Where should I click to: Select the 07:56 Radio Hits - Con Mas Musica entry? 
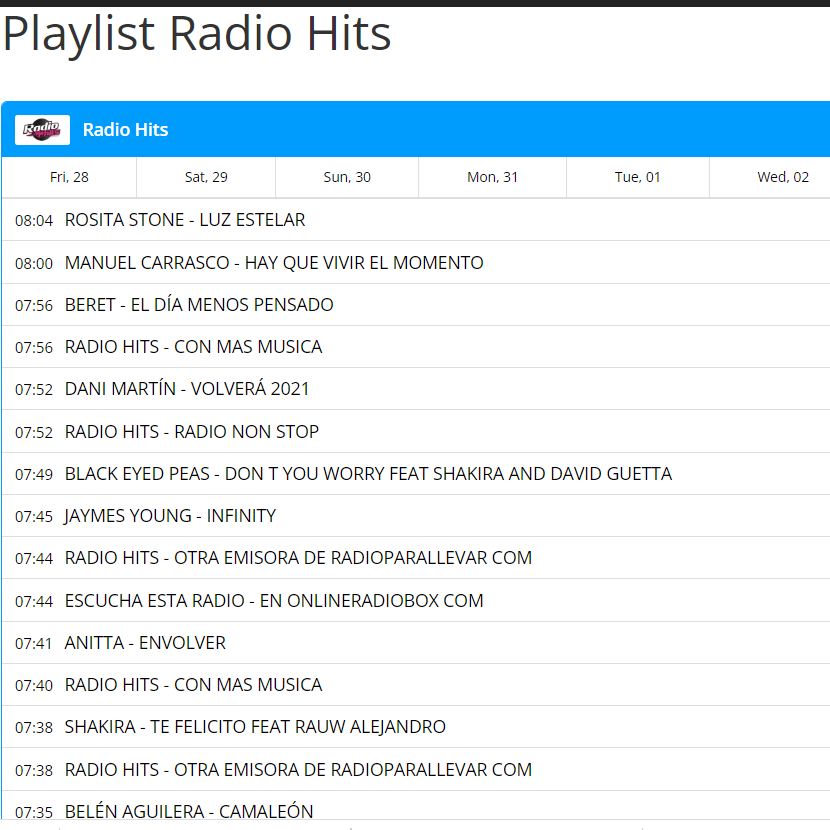[193, 347]
